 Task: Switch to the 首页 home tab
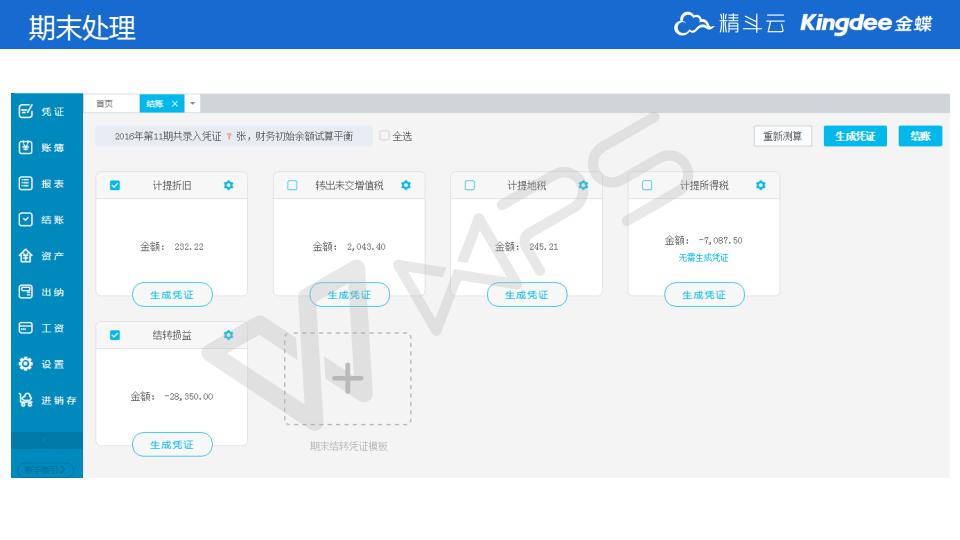click(104, 103)
